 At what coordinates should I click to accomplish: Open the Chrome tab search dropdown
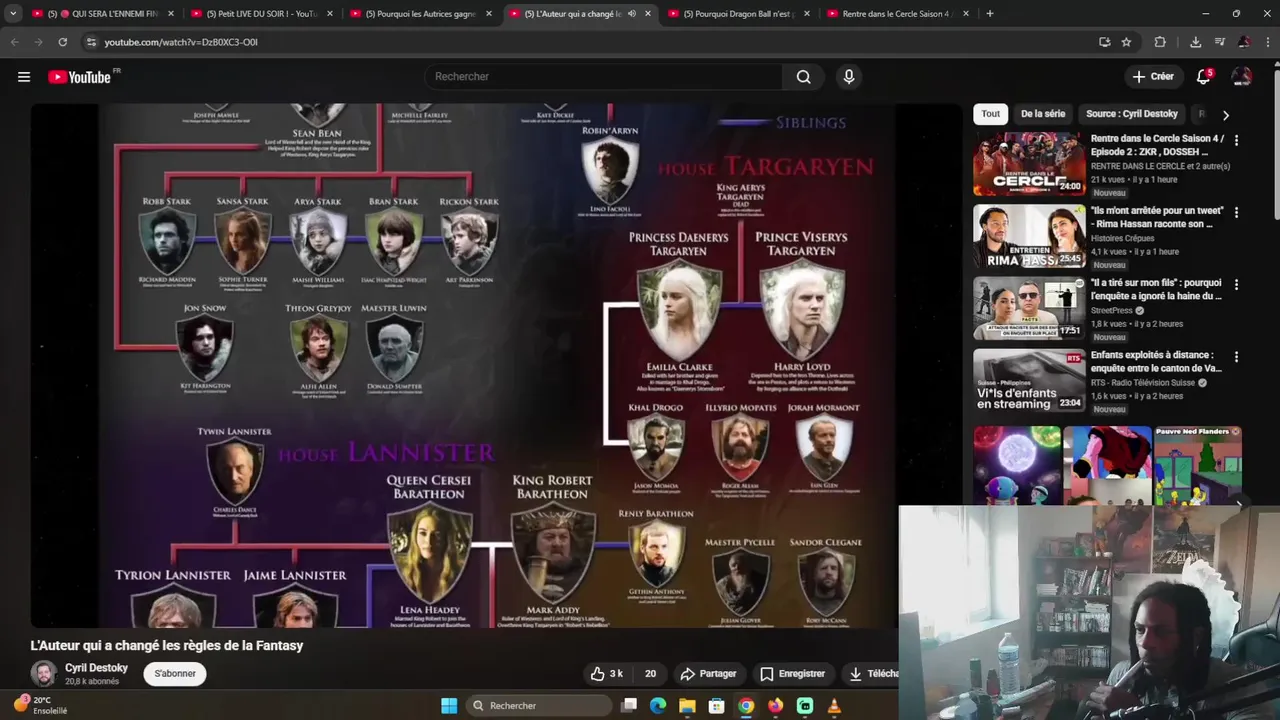[x=13, y=14]
